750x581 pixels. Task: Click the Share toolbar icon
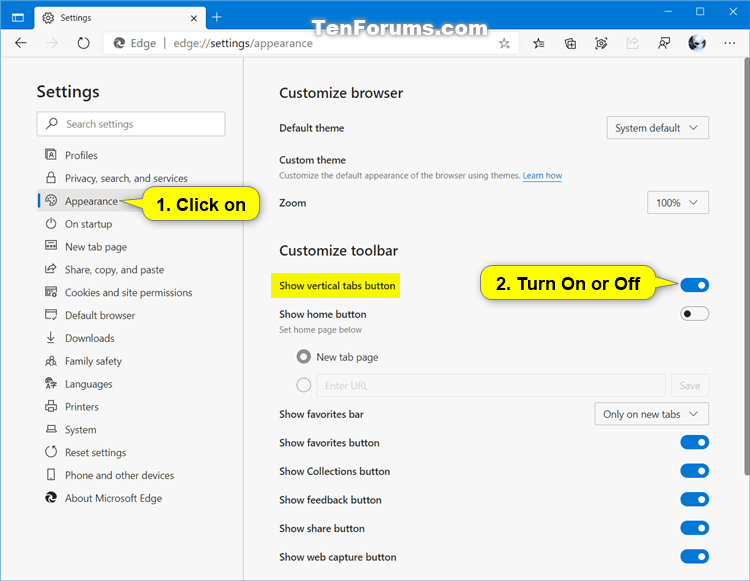tap(632, 44)
